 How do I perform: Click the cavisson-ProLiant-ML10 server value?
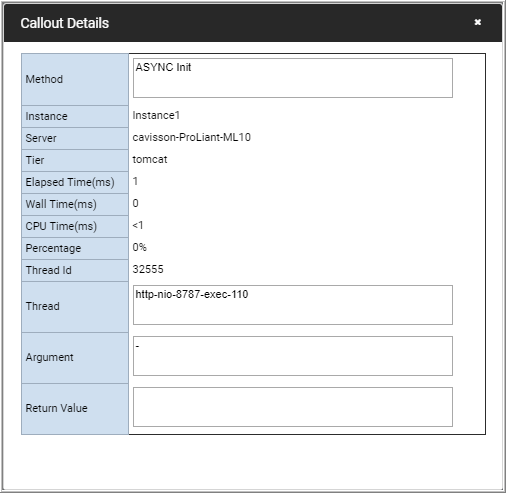coord(191,137)
